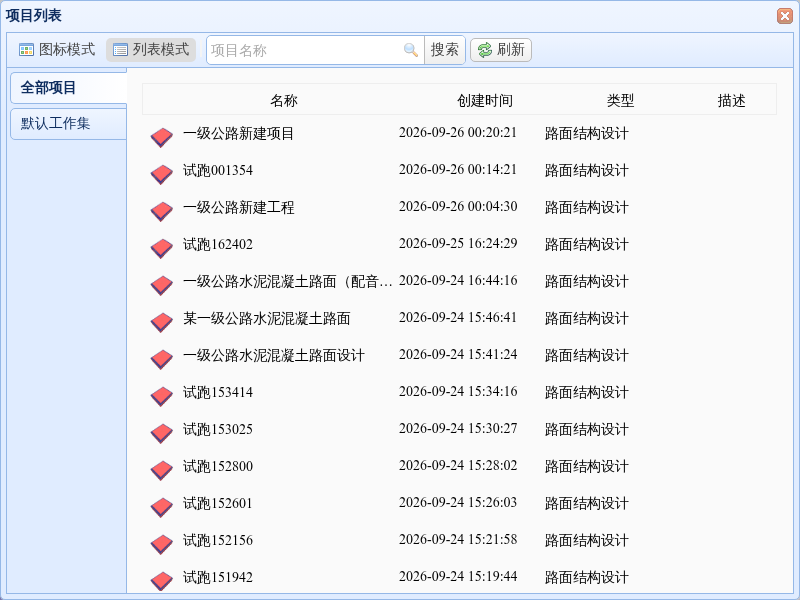Image resolution: width=800 pixels, height=600 pixels.
Task: Click project icon for 一级公路水泥混凝土路面（配音…
Action: [x=162, y=285]
